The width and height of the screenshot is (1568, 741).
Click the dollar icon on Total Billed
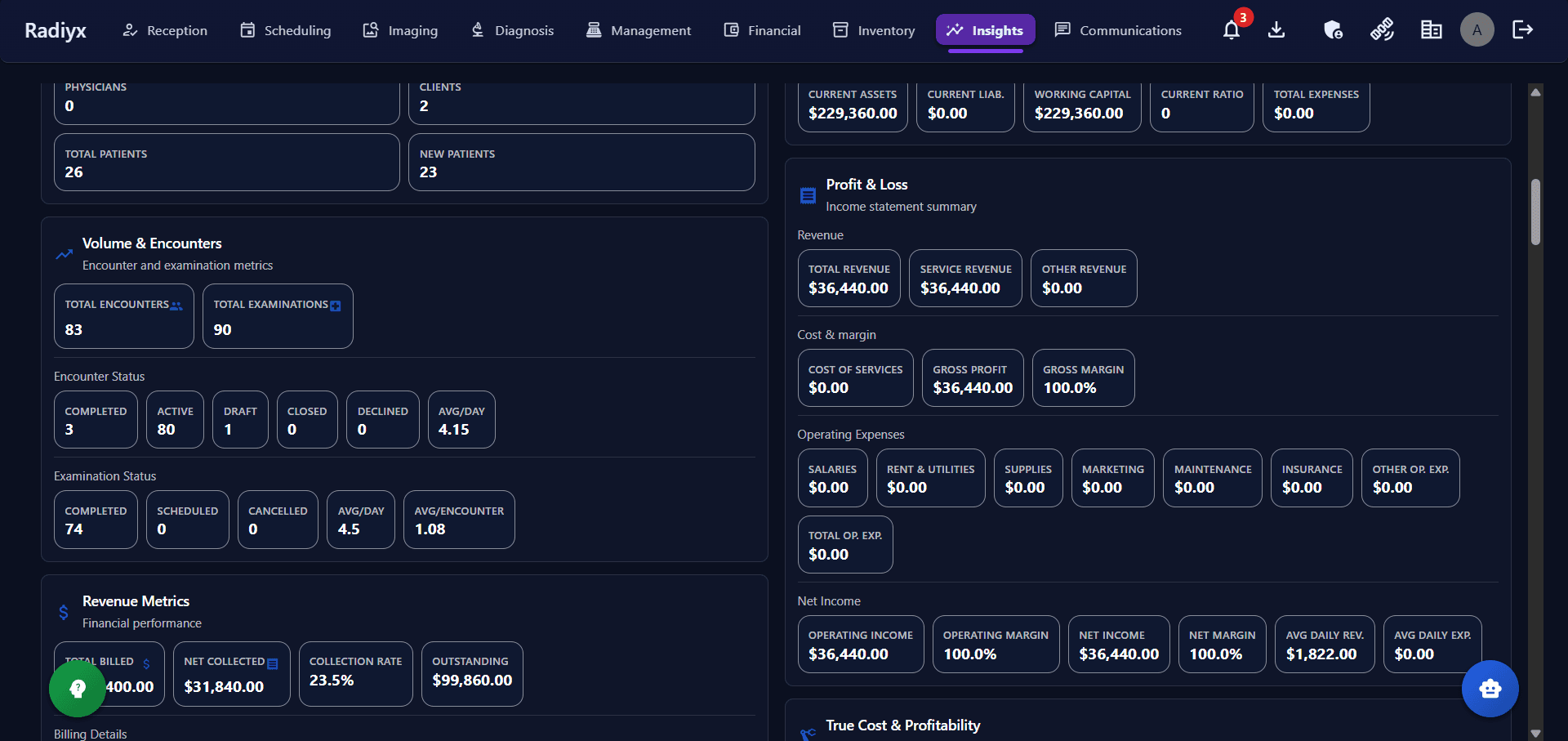point(146,663)
